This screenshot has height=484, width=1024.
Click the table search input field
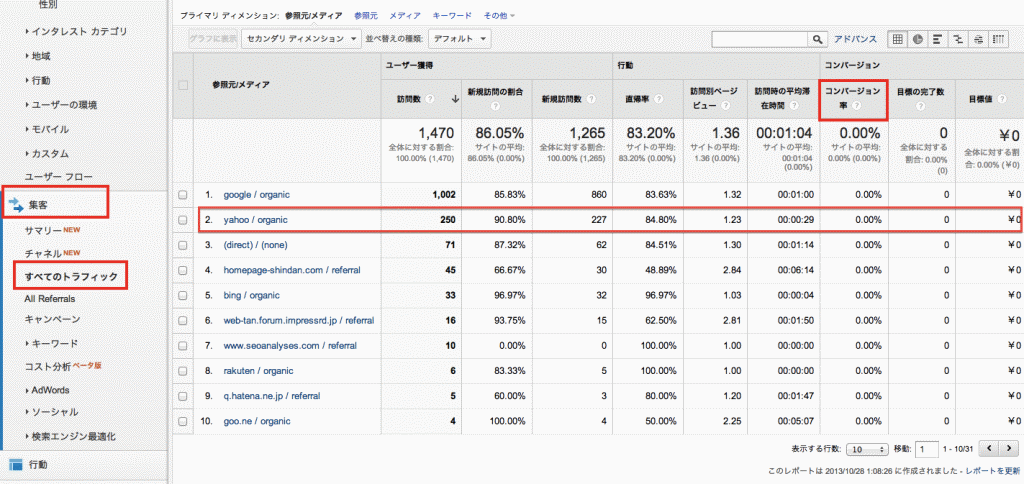tap(759, 39)
